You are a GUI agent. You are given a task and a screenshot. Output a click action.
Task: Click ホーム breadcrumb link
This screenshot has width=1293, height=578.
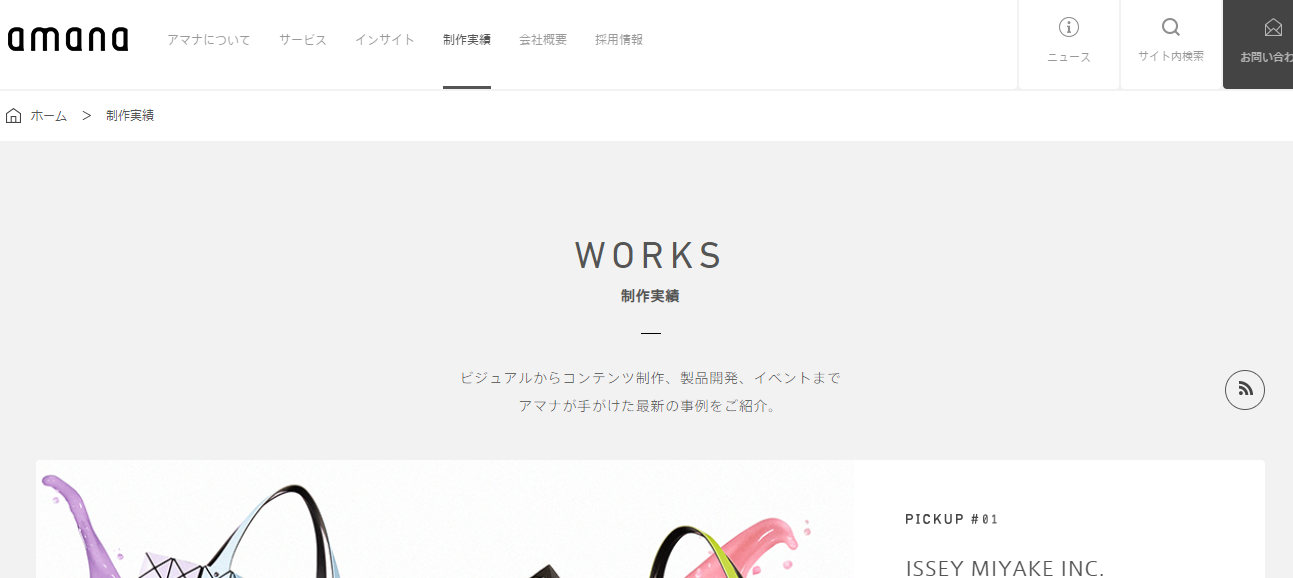pyautogui.click(x=49, y=116)
